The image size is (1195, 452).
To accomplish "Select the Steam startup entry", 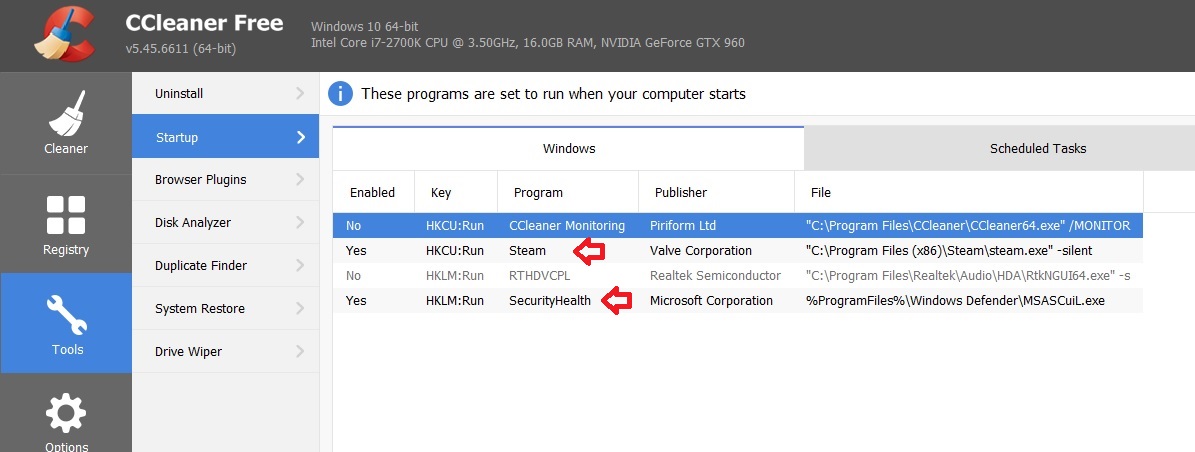I will coord(527,251).
